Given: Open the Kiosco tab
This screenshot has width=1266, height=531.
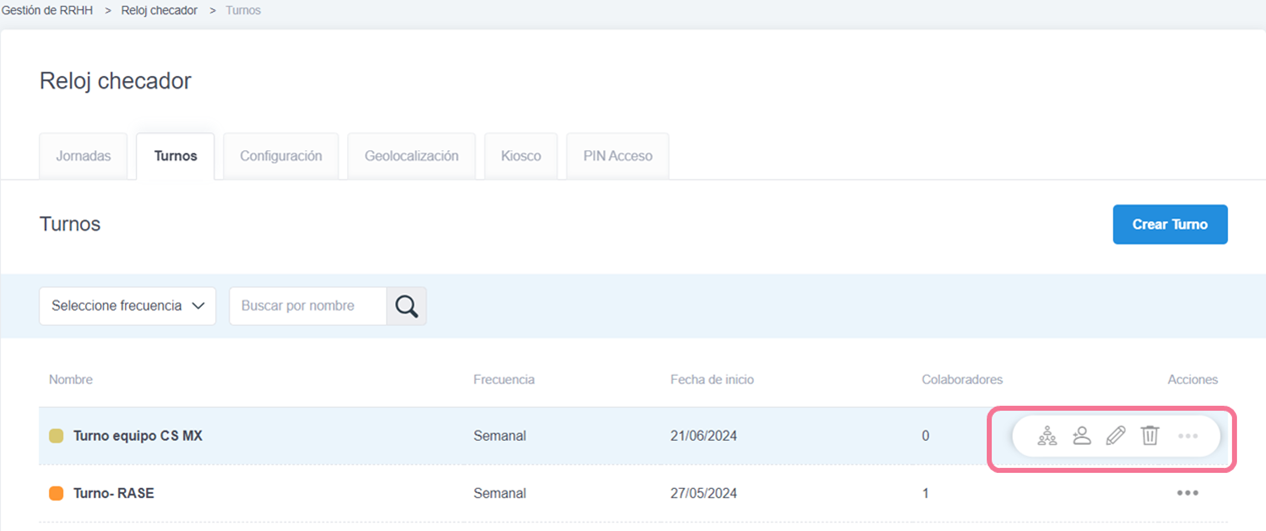Looking at the screenshot, I should (x=521, y=156).
